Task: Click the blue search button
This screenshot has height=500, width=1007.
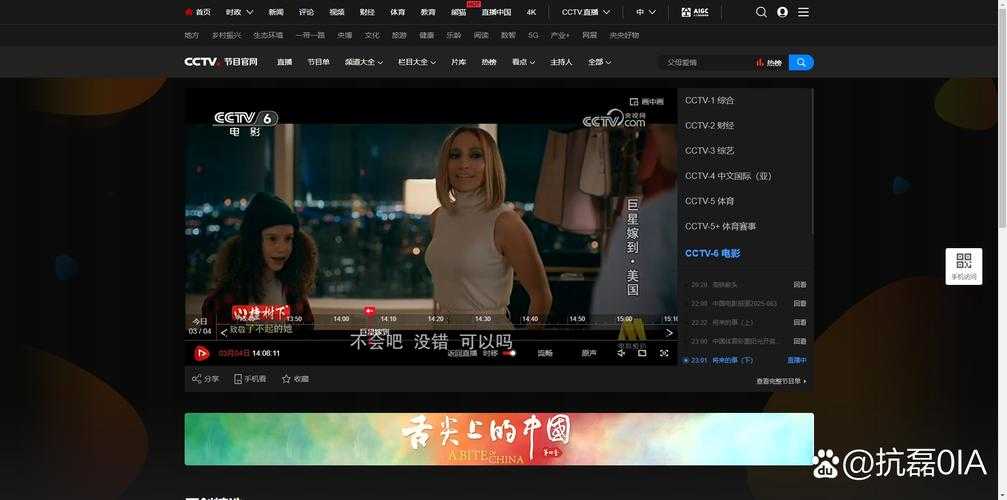Action: pyautogui.click(x=801, y=62)
